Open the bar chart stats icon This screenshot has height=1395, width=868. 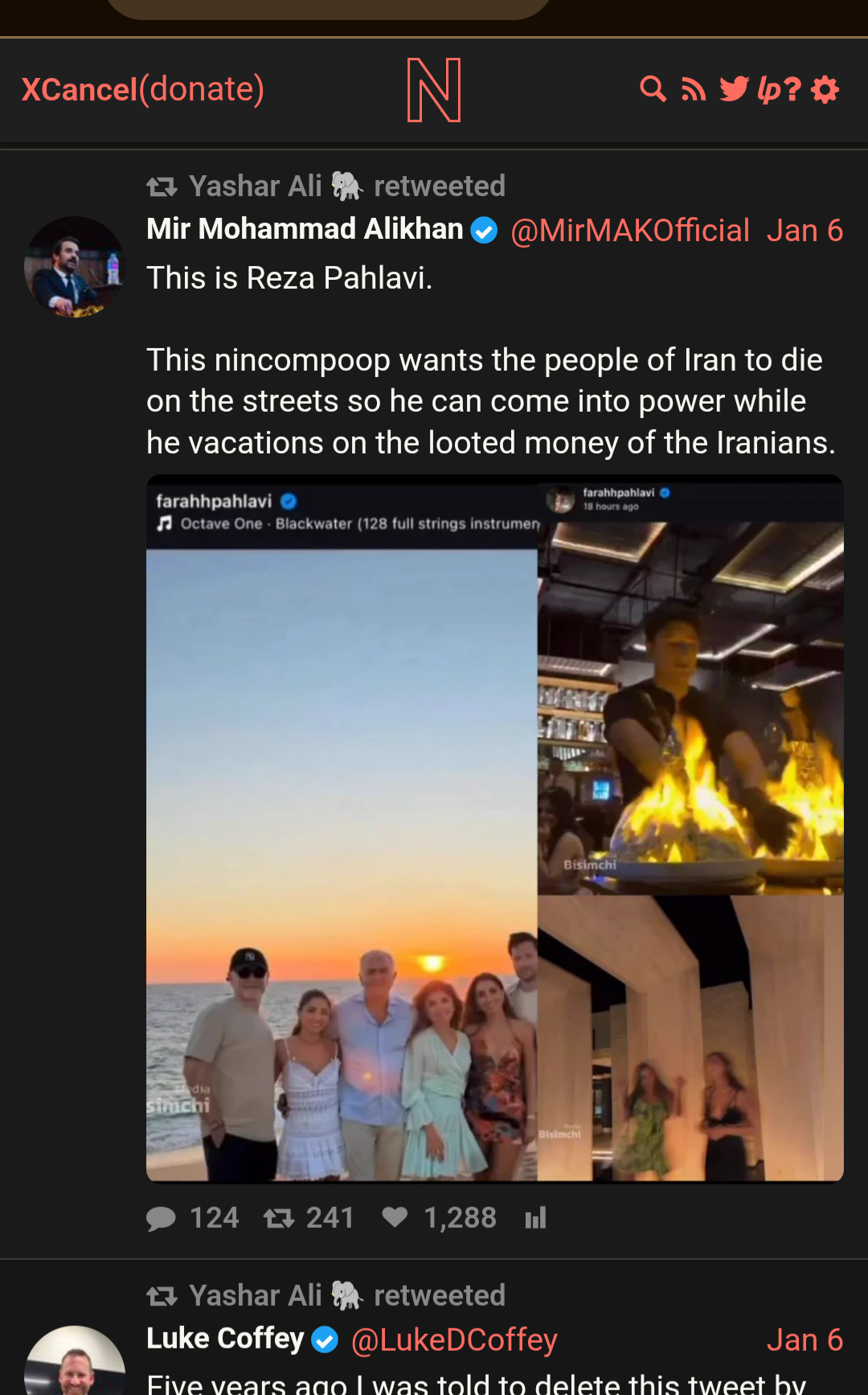coord(535,1218)
